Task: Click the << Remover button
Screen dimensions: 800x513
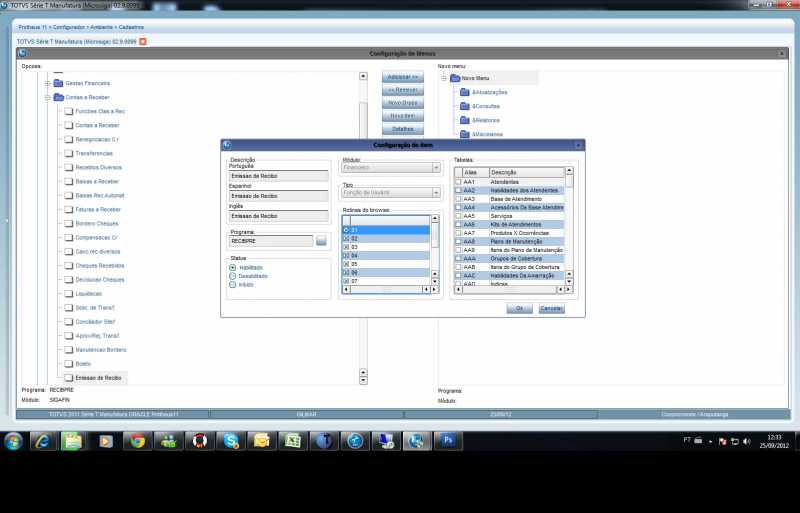Action: [x=403, y=90]
